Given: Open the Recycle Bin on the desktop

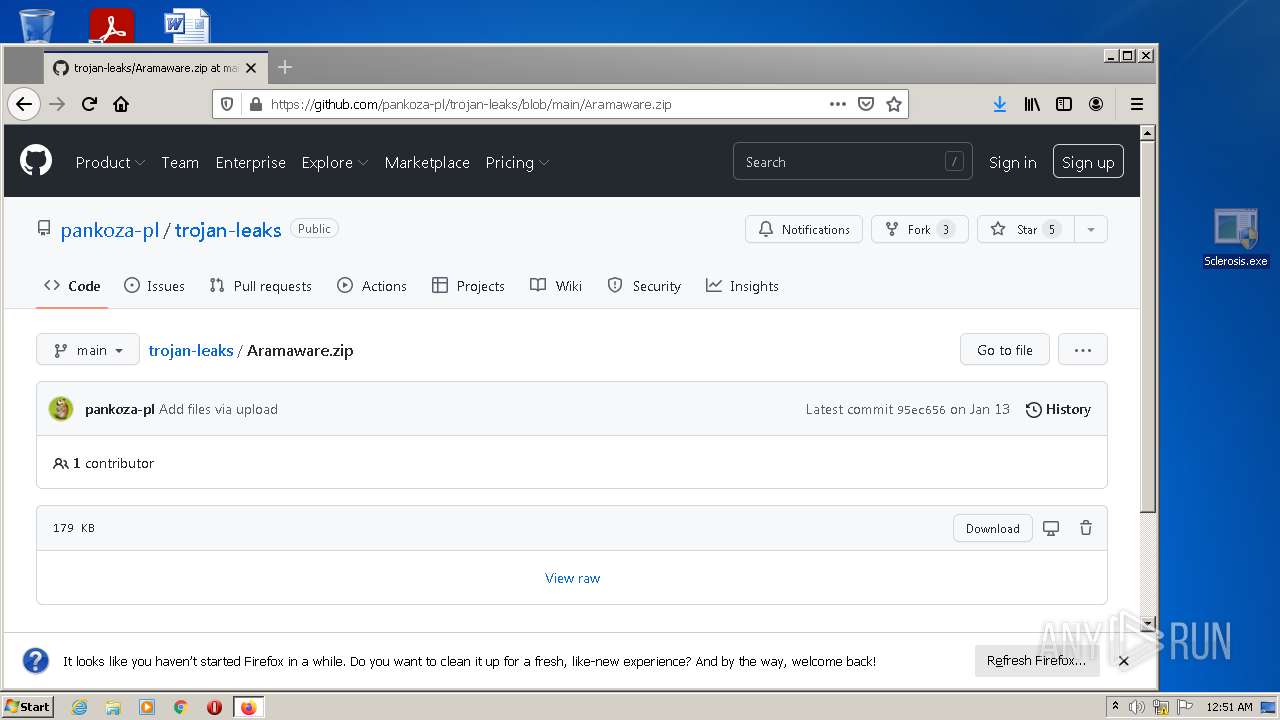Looking at the screenshot, I should point(37,24).
